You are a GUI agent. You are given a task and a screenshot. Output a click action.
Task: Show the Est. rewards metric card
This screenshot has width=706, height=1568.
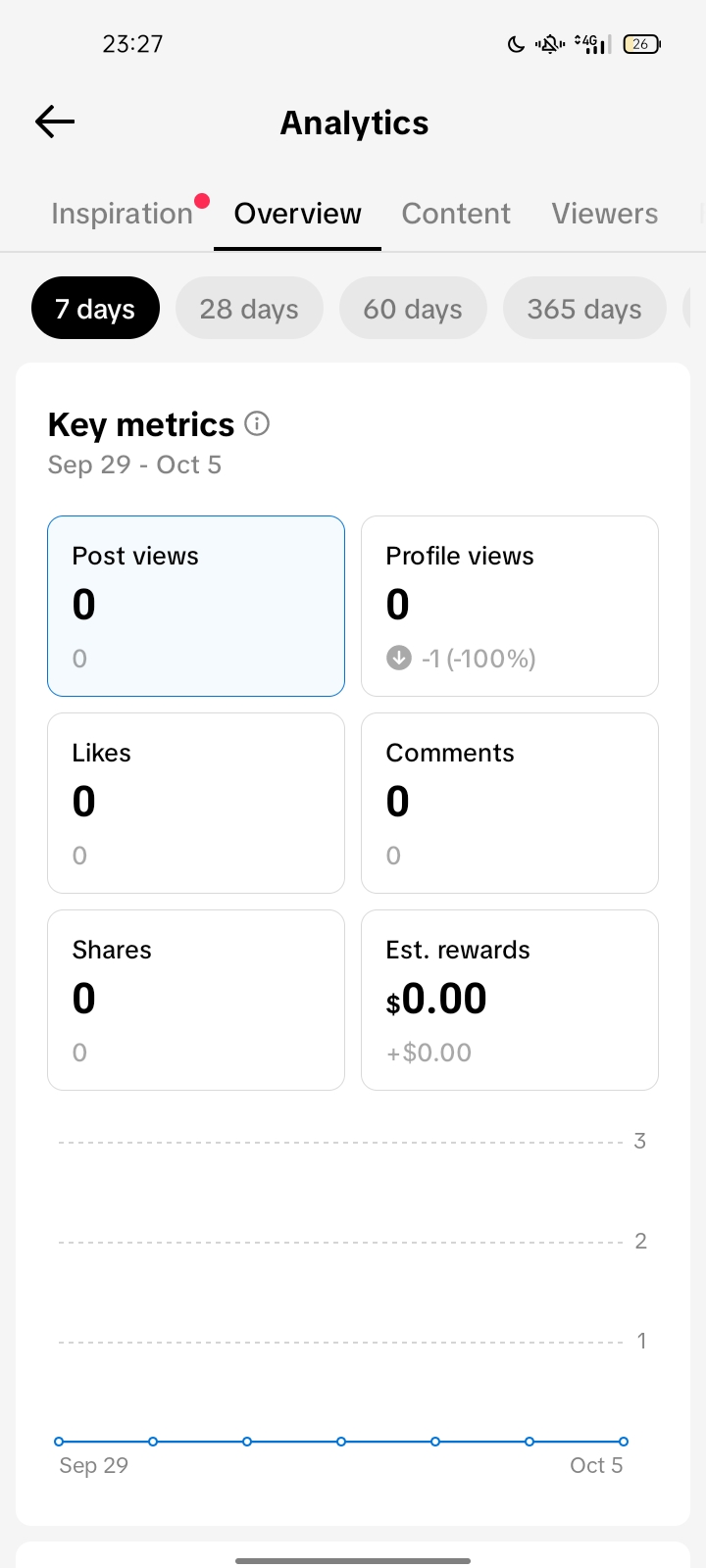(510, 1000)
